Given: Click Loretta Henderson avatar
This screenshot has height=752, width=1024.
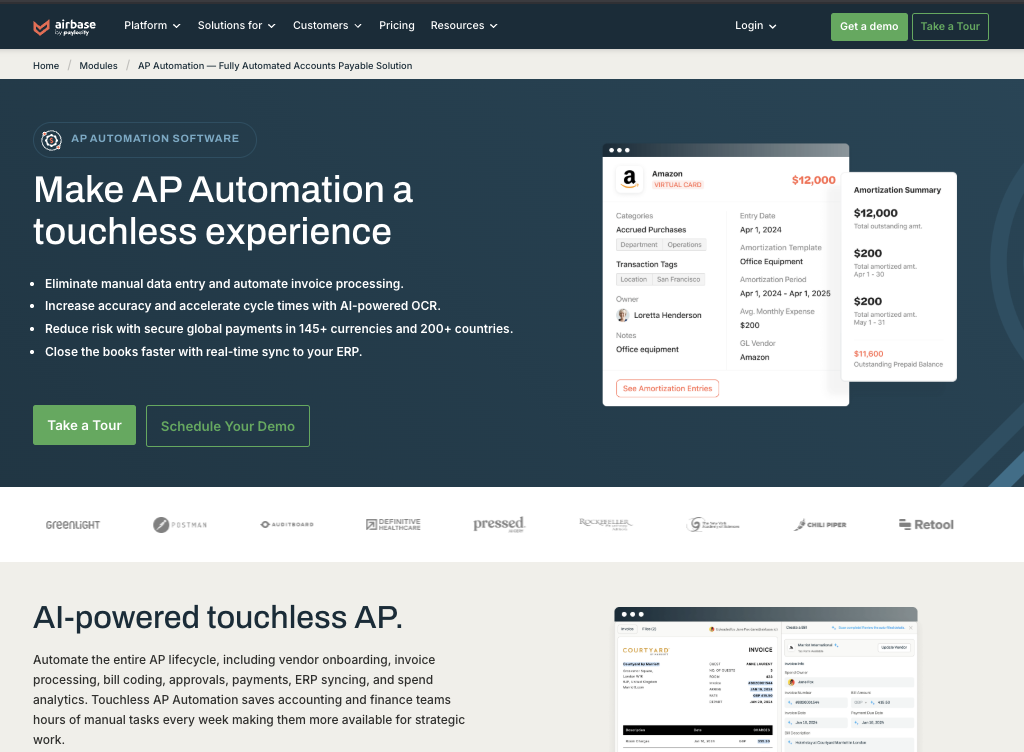Looking at the screenshot, I should point(622,315).
